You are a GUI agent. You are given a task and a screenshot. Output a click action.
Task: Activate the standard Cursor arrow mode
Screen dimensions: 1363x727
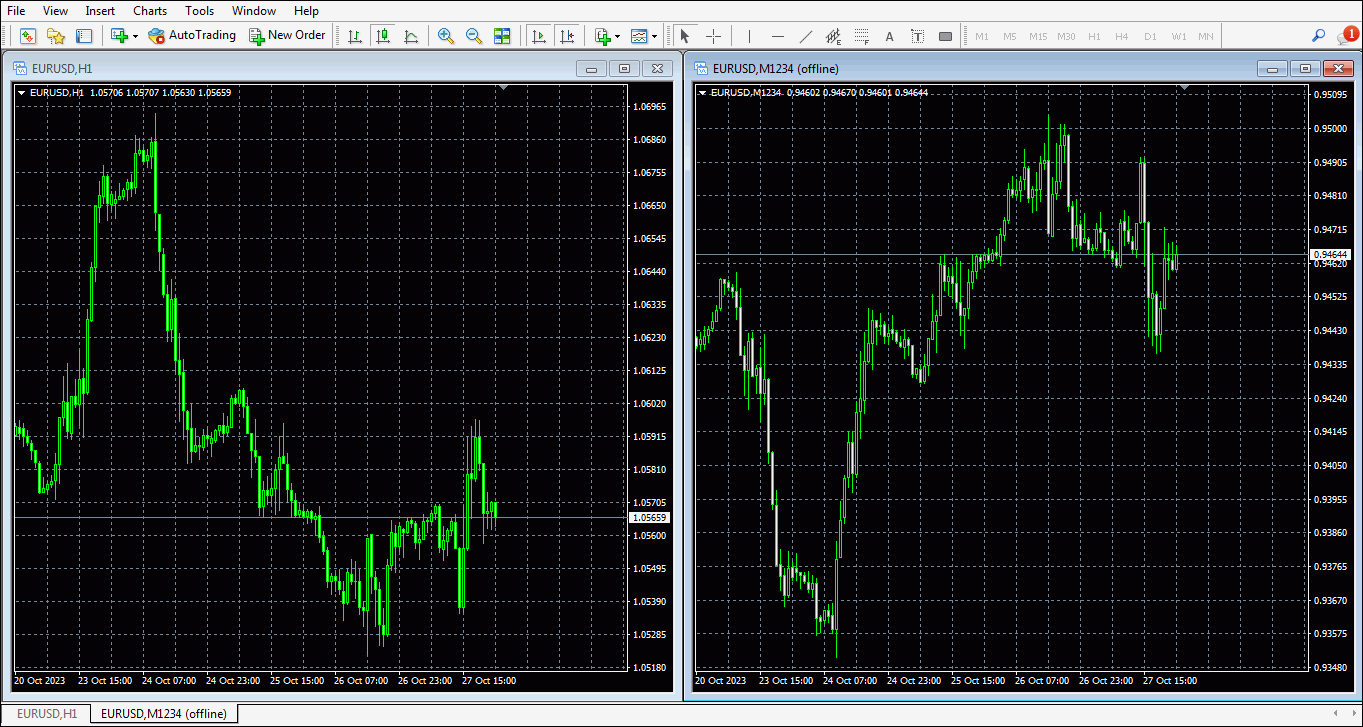[x=684, y=36]
